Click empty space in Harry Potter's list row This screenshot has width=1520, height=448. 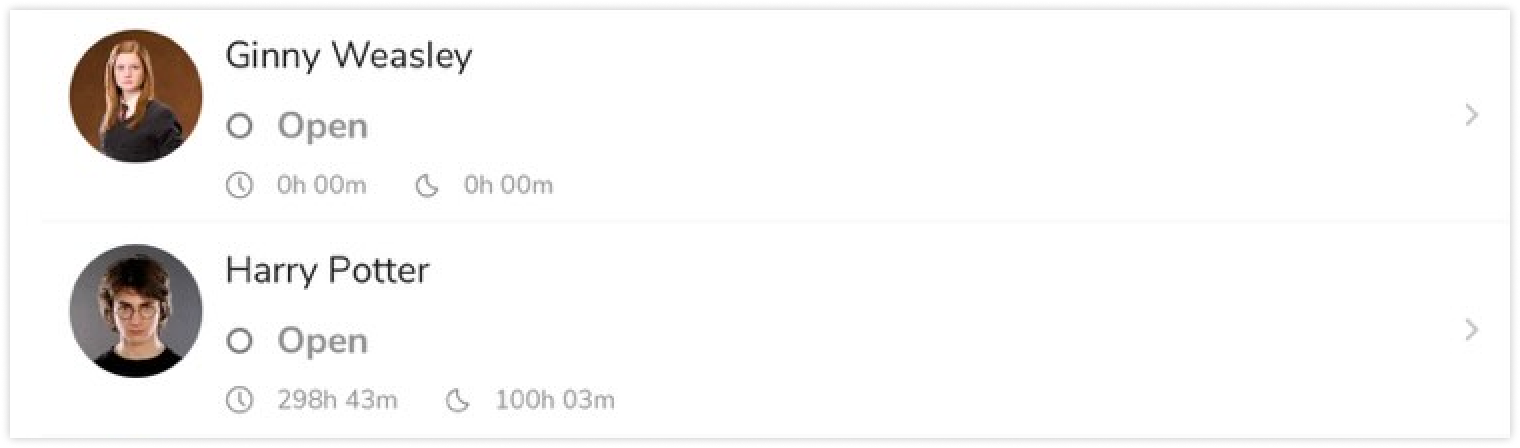[950, 330]
